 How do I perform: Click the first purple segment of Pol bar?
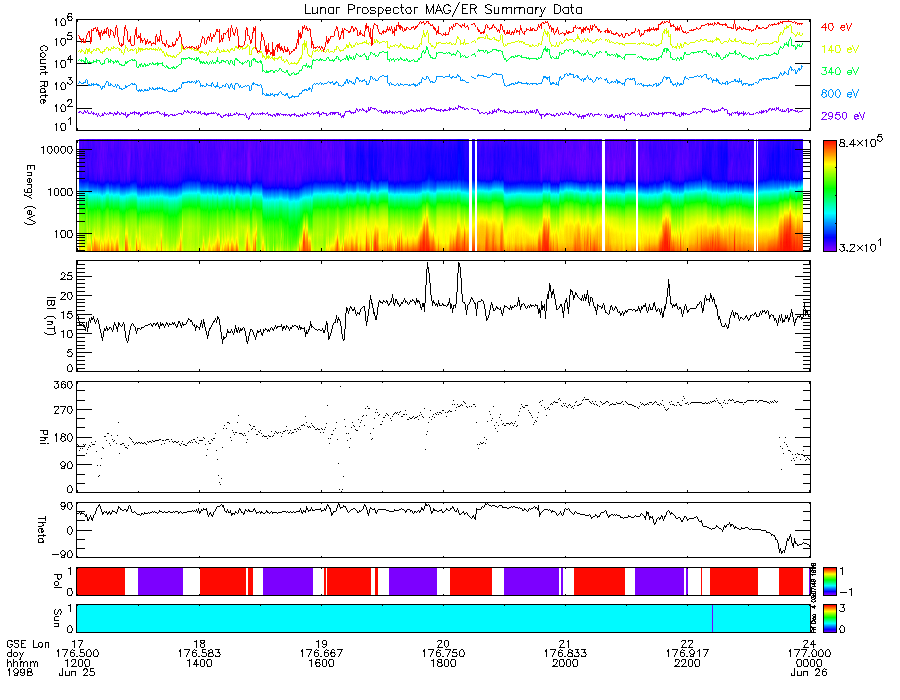tap(160, 581)
